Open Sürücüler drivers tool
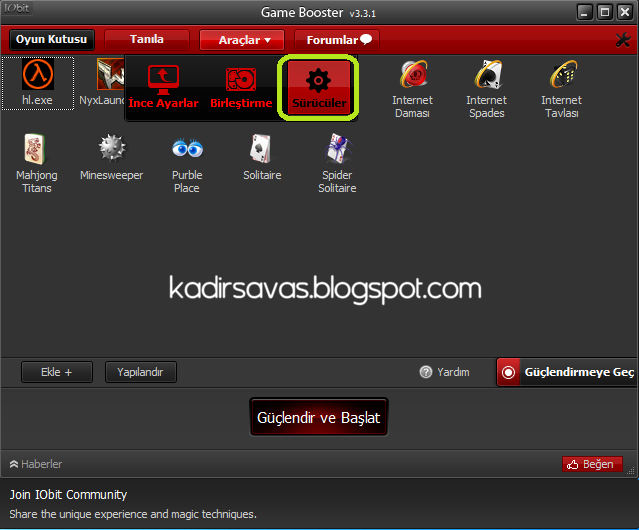The width and height of the screenshot is (639, 530). tap(319, 88)
